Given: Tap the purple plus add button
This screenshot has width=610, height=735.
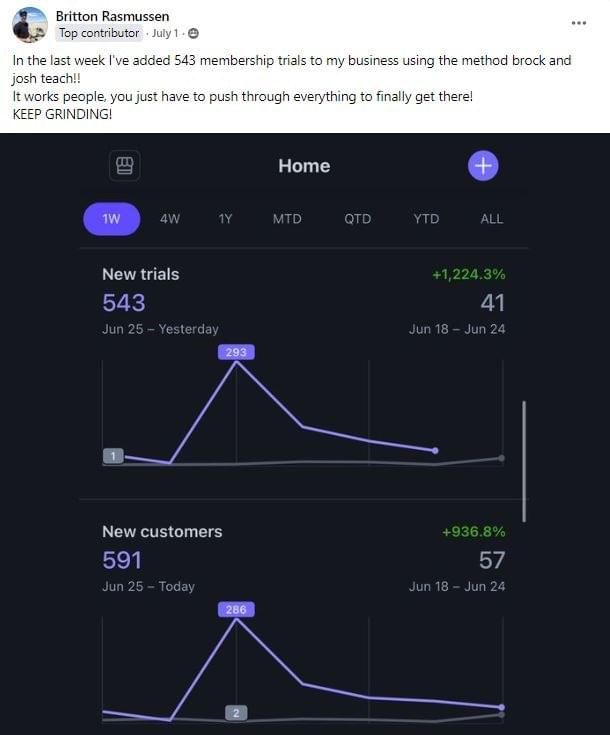Looking at the screenshot, I should tap(483, 166).
